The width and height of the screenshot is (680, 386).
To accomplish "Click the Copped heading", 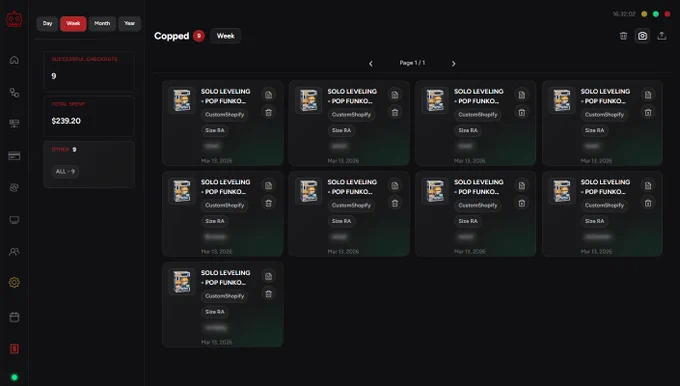I will coord(172,36).
